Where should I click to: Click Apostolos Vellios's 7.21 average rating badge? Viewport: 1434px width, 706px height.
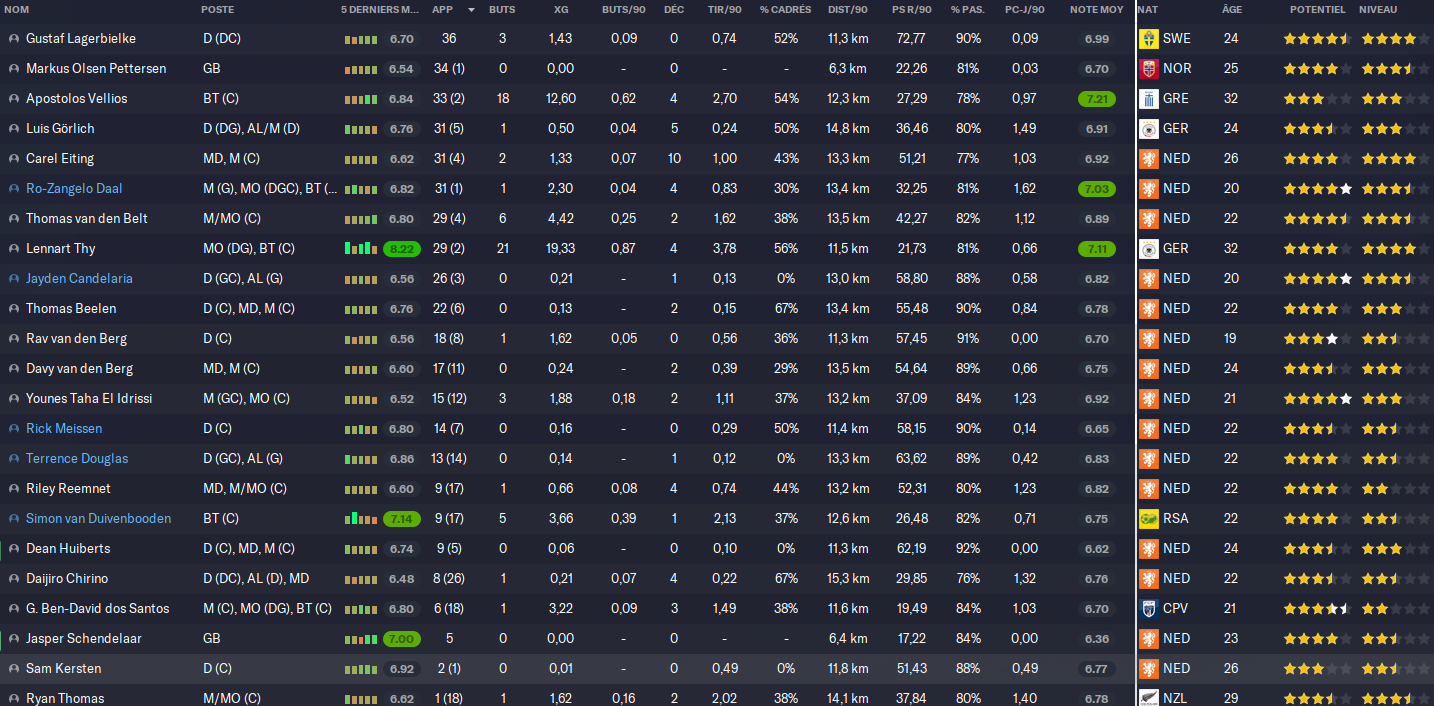1096,99
